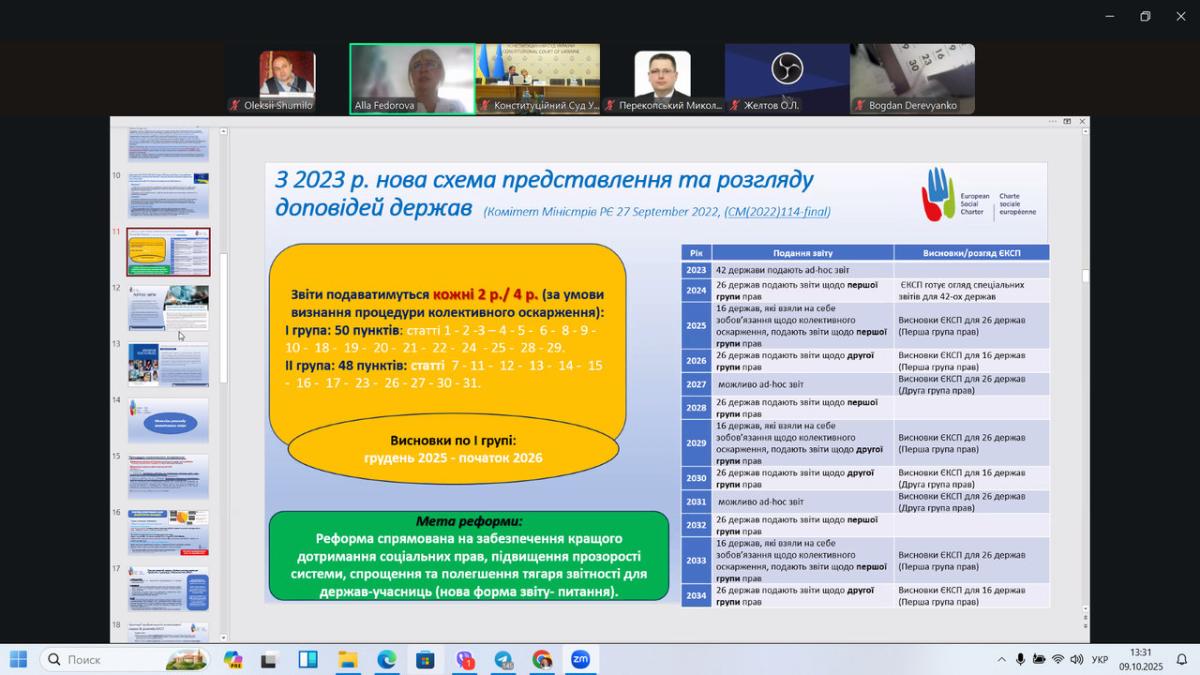Open Google Chrome from the taskbar
The height and width of the screenshot is (675, 1200).
[x=542, y=659]
